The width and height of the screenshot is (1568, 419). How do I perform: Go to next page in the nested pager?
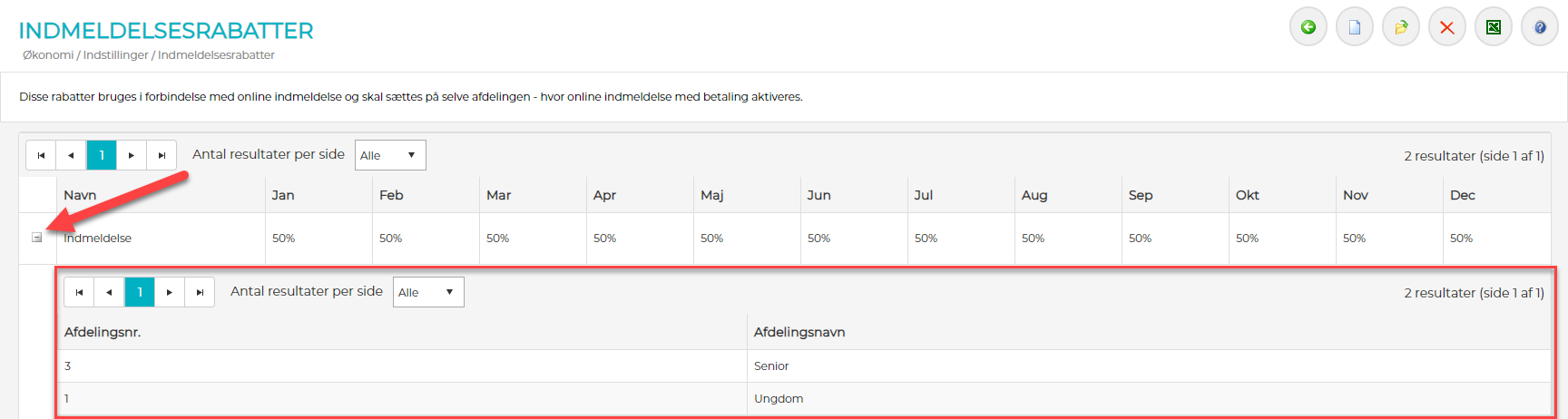tap(170, 292)
